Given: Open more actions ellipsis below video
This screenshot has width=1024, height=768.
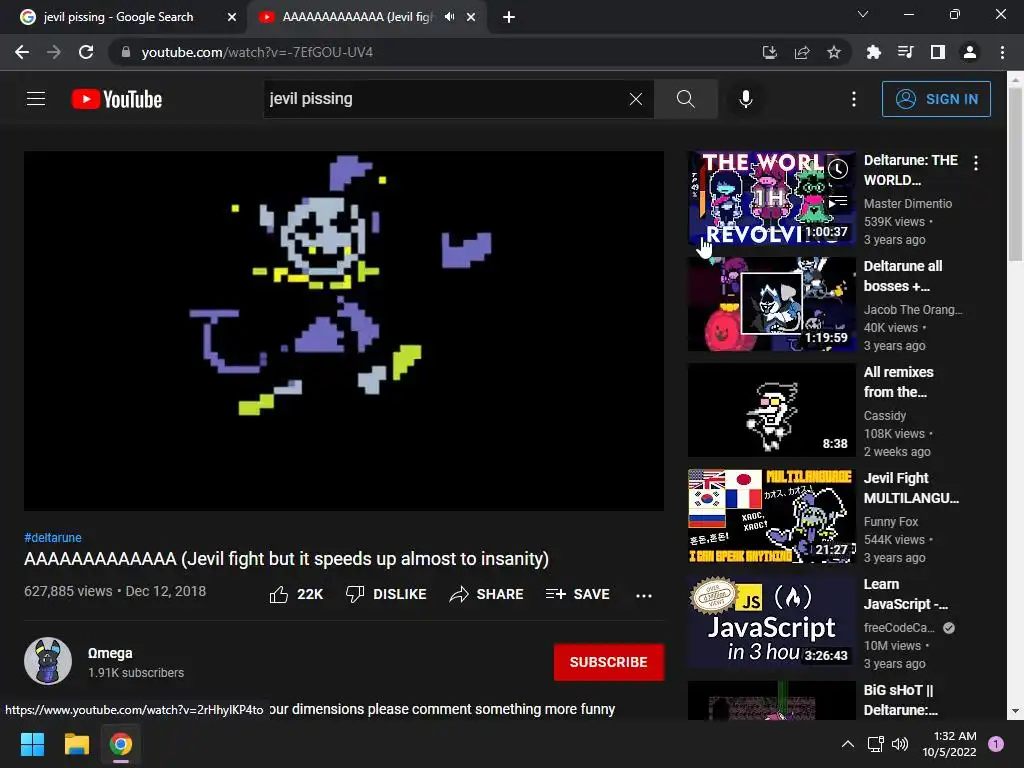Looking at the screenshot, I should tap(644, 595).
